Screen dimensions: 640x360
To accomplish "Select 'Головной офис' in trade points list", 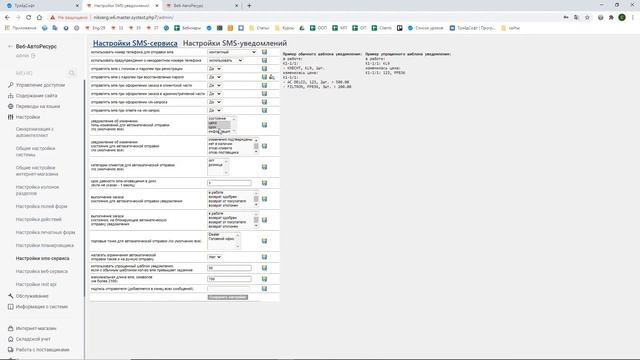I will click(221, 239).
